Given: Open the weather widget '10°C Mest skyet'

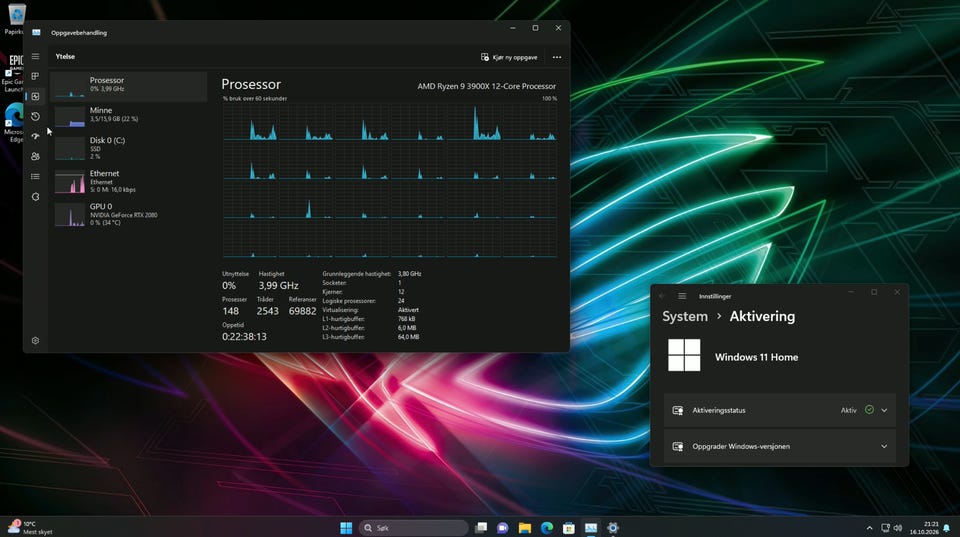Looking at the screenshot, I should [x=29, y=528].
